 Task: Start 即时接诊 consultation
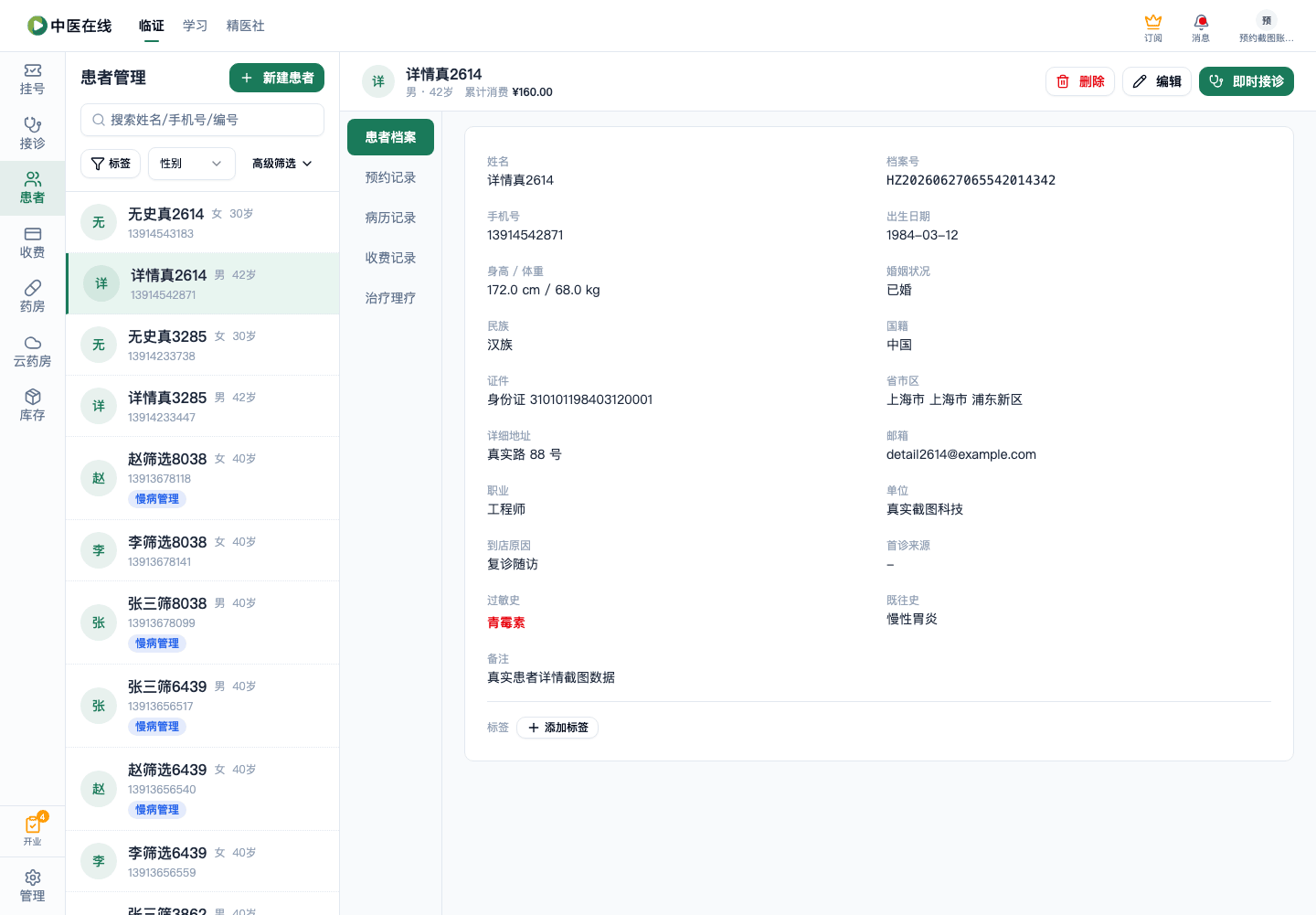(1247, 81)
